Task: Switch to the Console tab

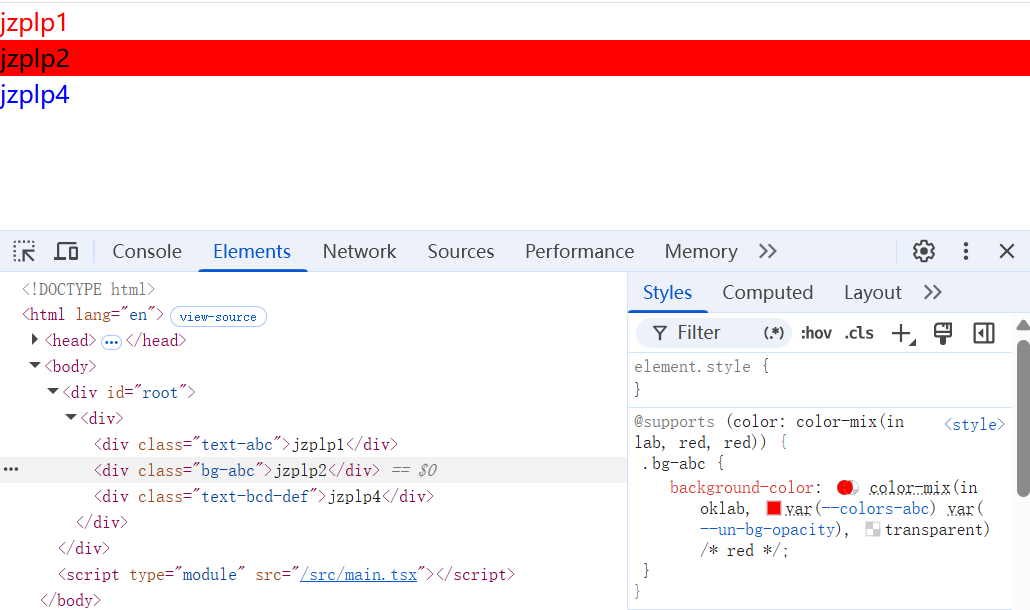Action: click(146, 251)
